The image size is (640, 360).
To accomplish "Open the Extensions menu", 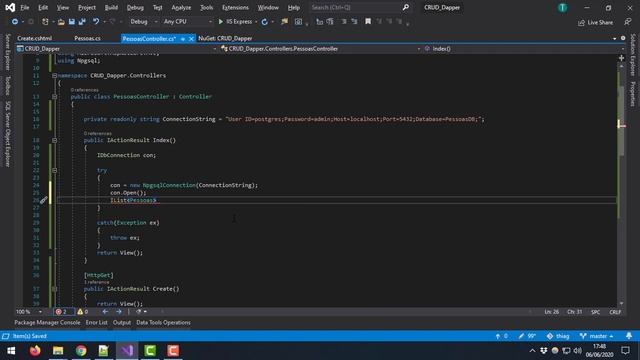I will tap(235, 7).
